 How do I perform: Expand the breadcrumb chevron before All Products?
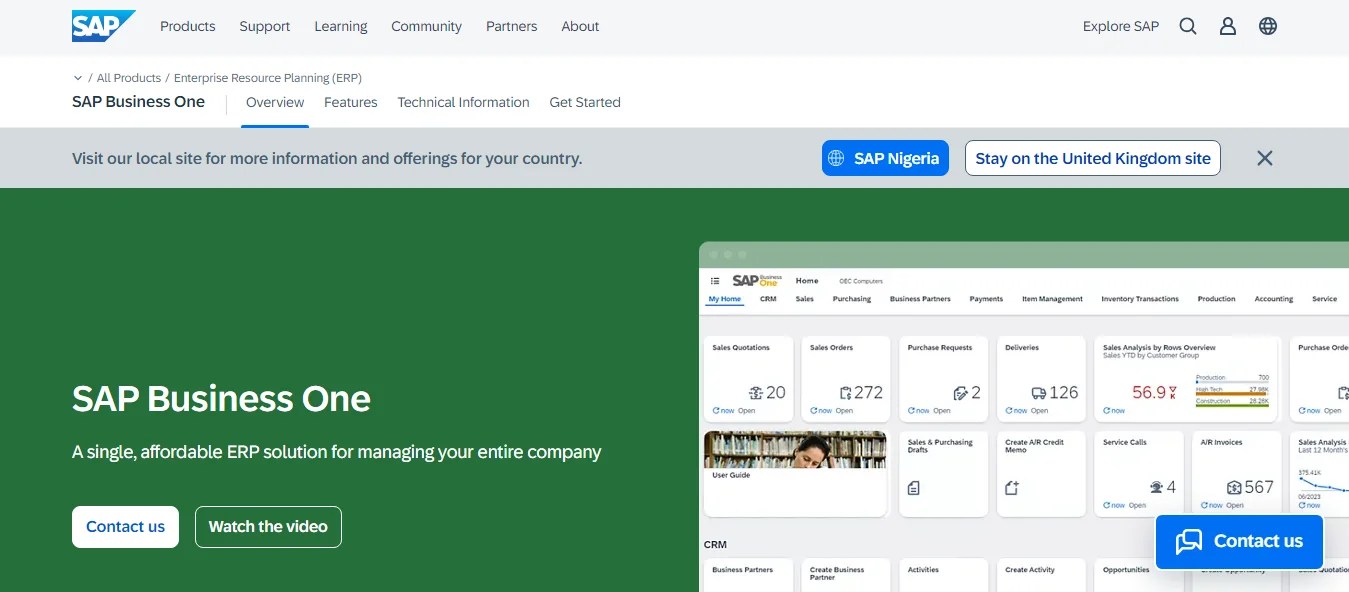pos(78,78)
